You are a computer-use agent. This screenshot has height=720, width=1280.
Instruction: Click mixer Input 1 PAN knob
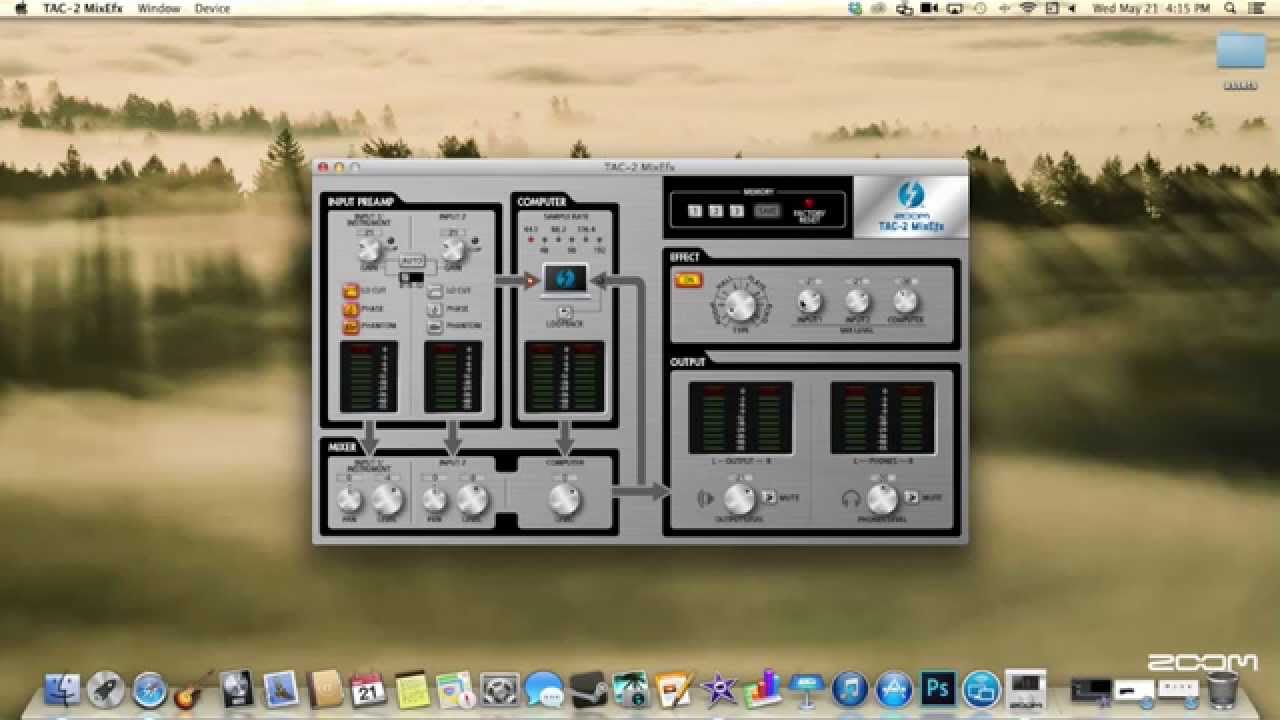tap(349, 500)
